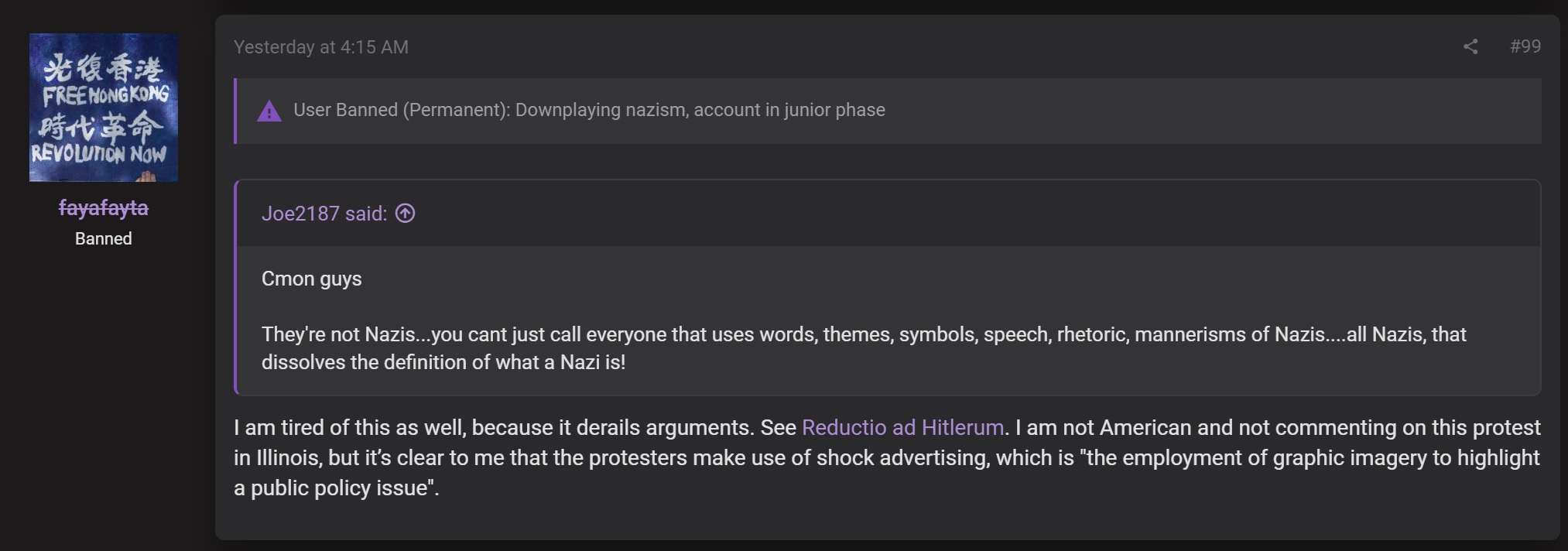1568x551 pixels.
Task: Click 'REVOLUTION NOW' text in the avatar
Action: (x=99, y=154)
